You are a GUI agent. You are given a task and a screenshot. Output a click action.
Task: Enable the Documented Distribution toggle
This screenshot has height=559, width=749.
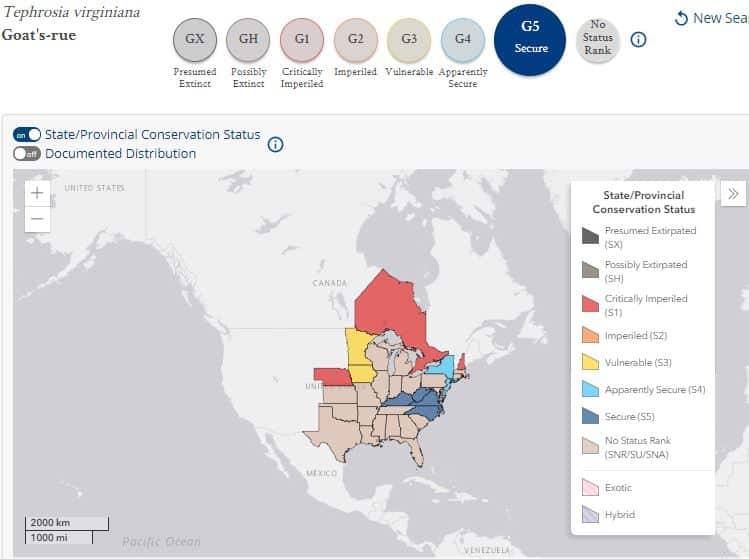point(27,154)
